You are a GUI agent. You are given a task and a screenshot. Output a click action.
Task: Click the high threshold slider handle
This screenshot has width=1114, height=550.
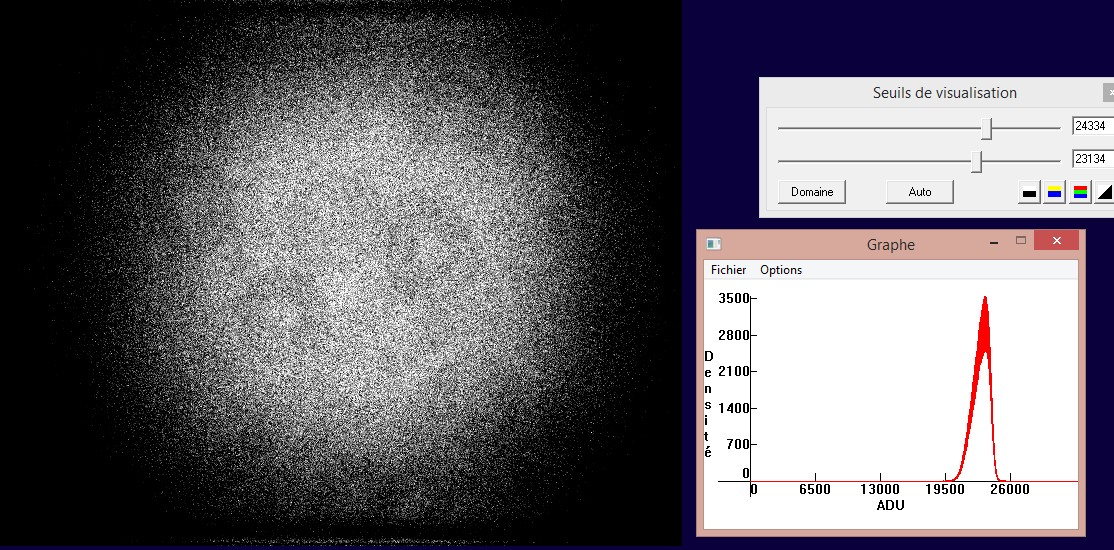point(987,129)
